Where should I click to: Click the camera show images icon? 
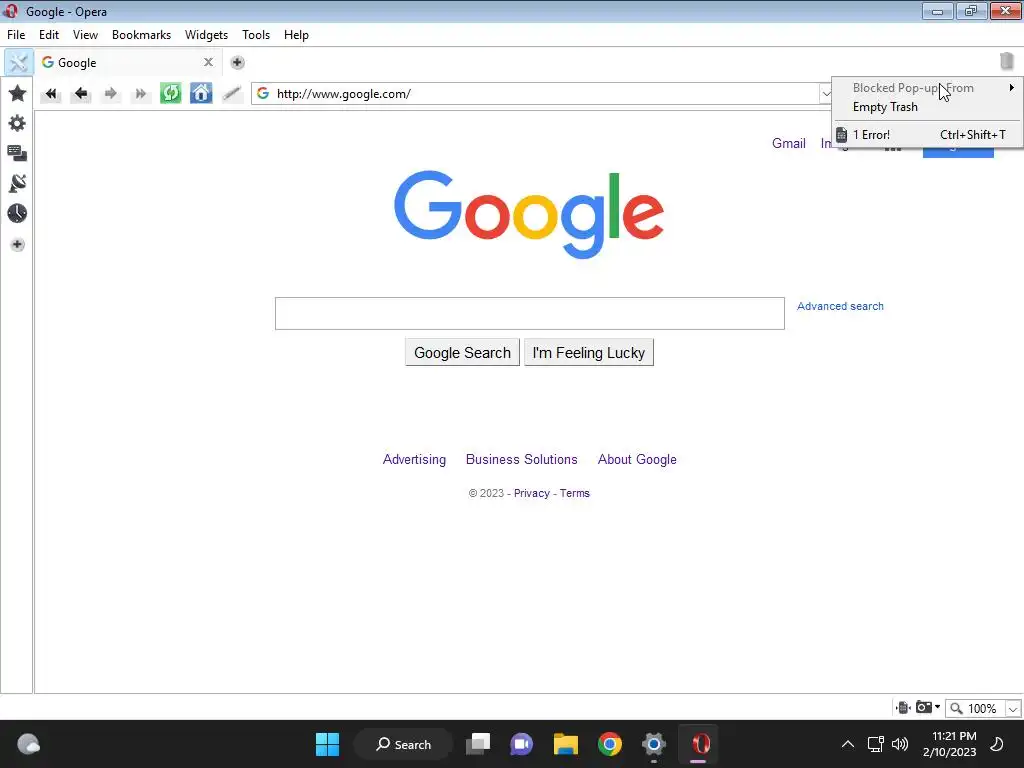click(x=923, y=707)
